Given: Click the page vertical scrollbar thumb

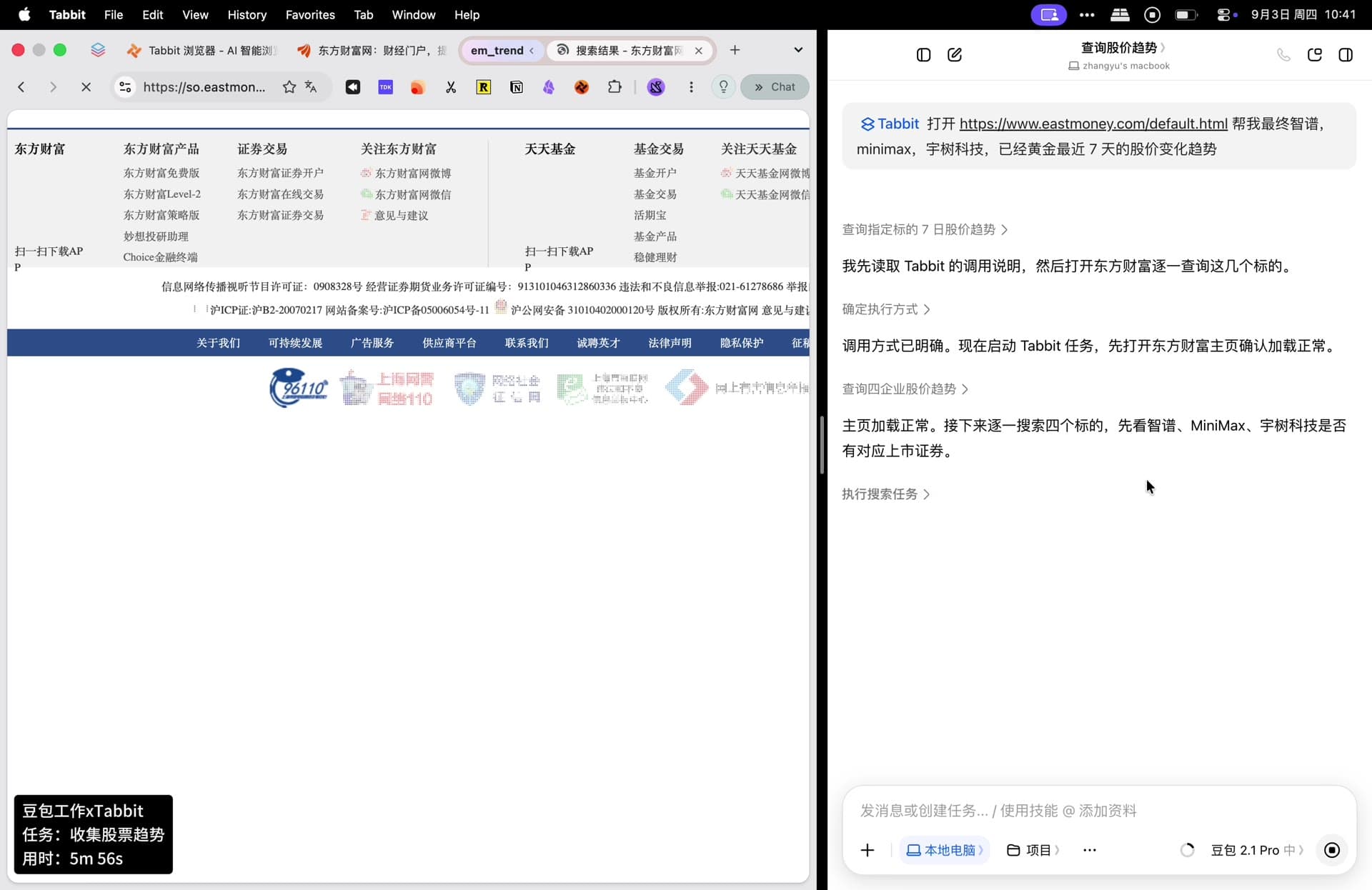Looking at the screenshot, I should (x=822, y=445).
